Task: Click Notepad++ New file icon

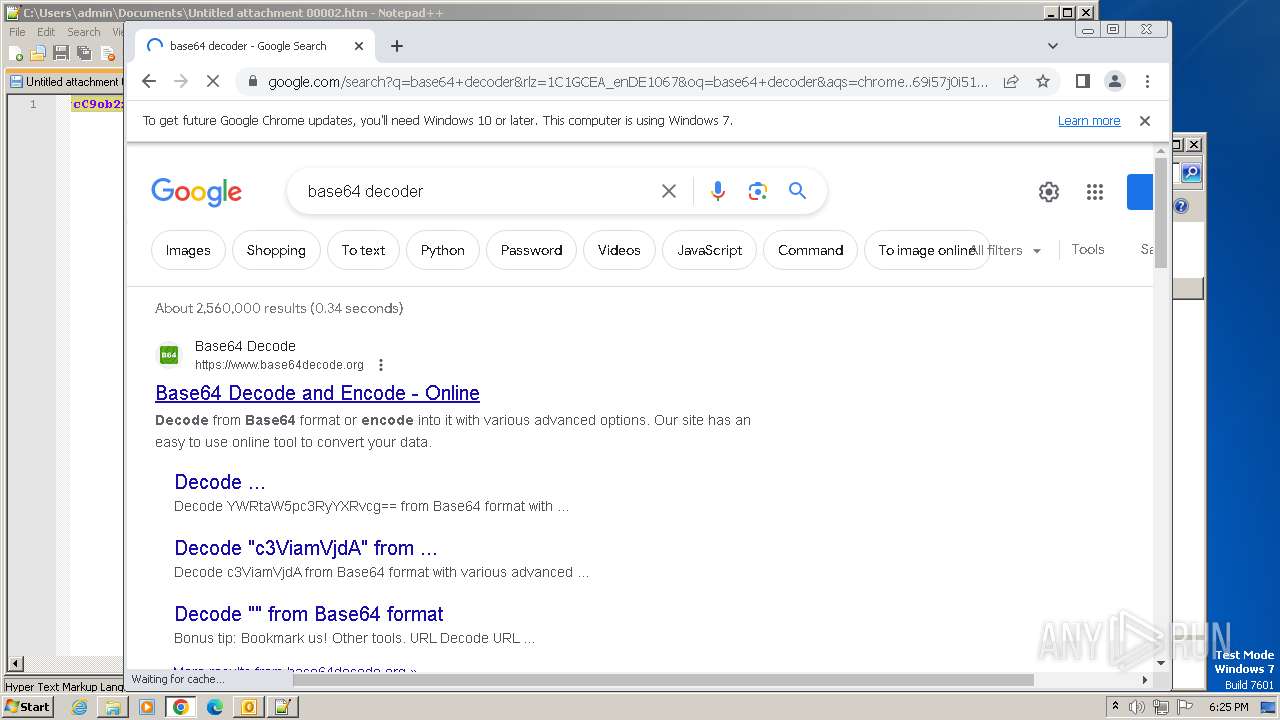Action: coord(15,53)
